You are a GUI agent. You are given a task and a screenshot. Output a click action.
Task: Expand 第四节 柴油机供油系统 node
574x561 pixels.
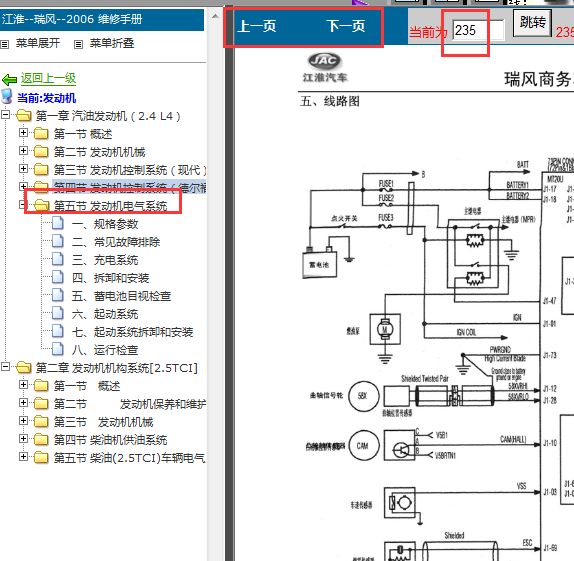pos(23,438)
